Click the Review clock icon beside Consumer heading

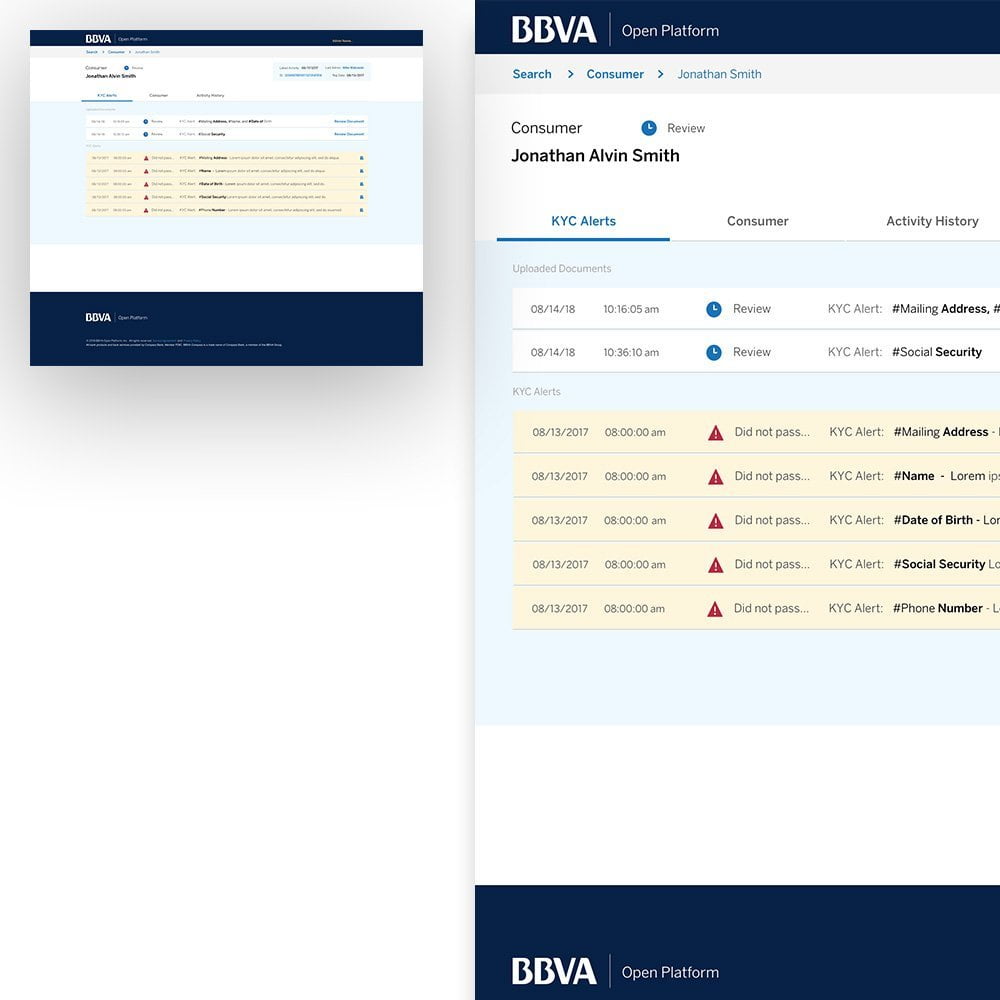[649, 128]
